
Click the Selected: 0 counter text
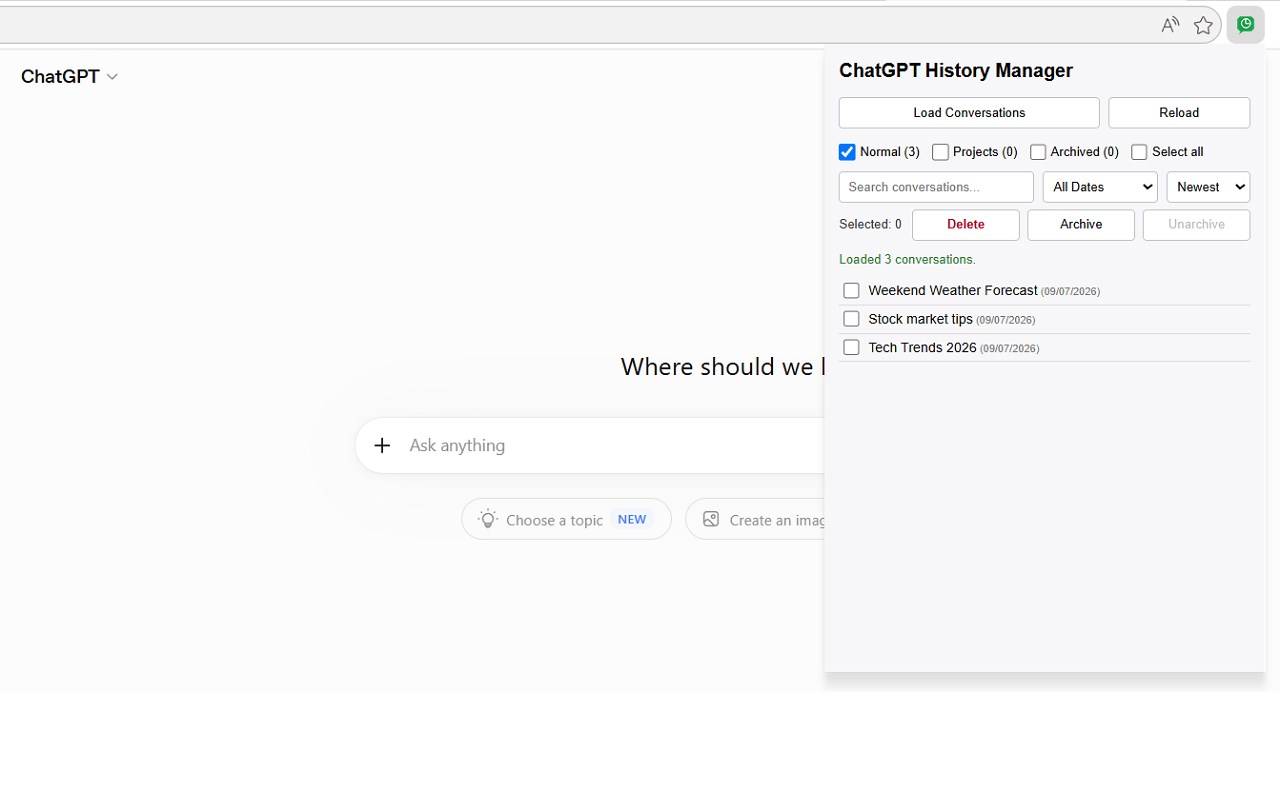(870, 225)
